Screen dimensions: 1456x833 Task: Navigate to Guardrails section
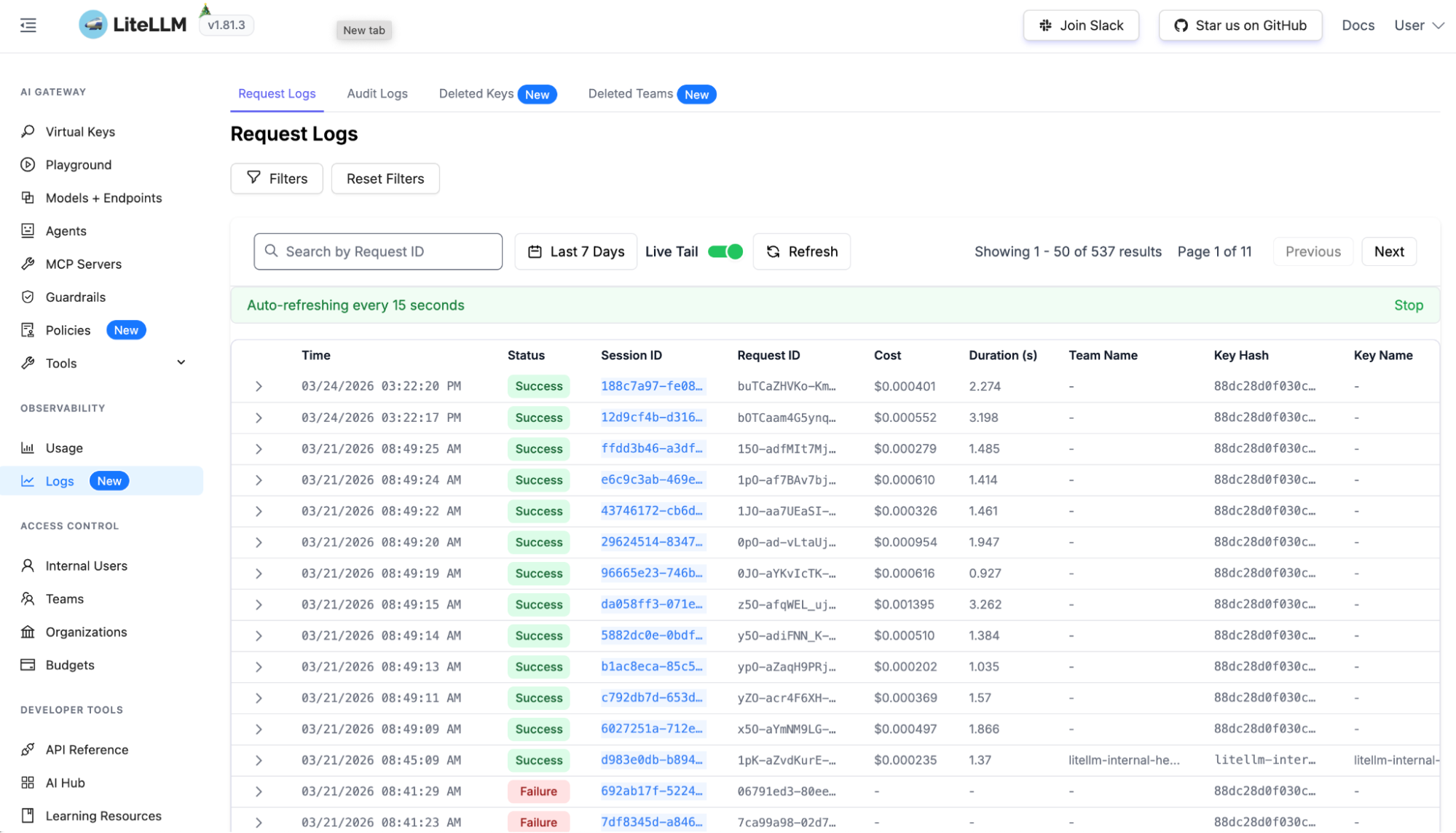[77, 297]
